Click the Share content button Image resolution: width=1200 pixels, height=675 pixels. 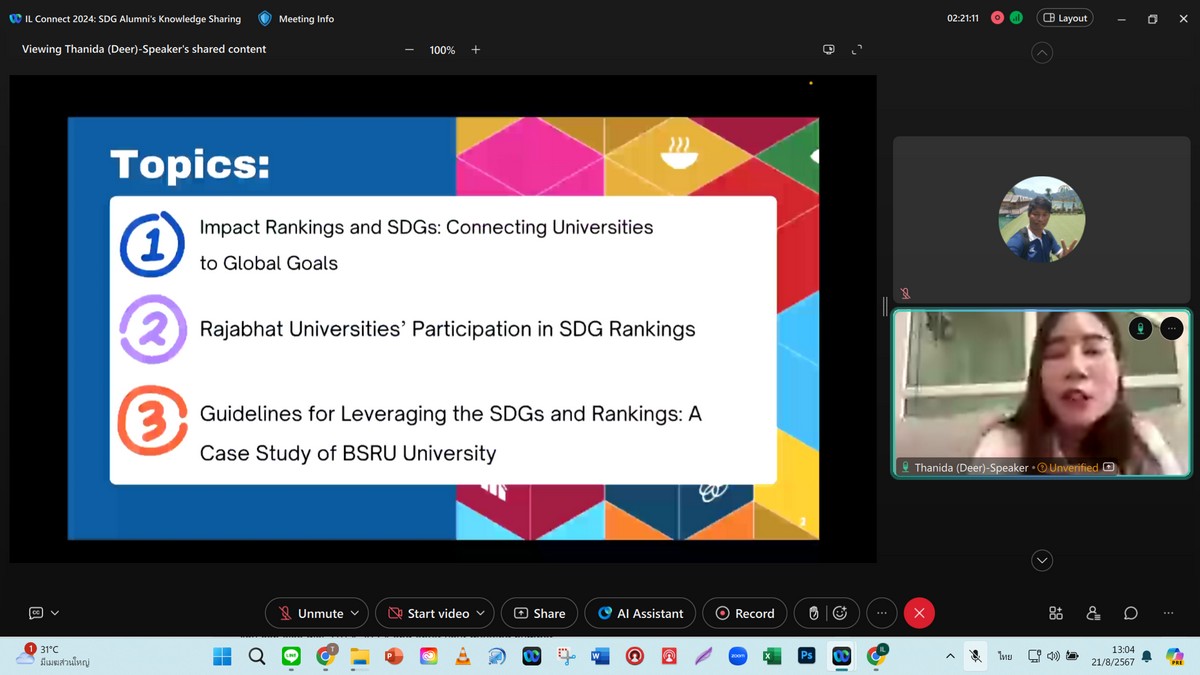539,613
